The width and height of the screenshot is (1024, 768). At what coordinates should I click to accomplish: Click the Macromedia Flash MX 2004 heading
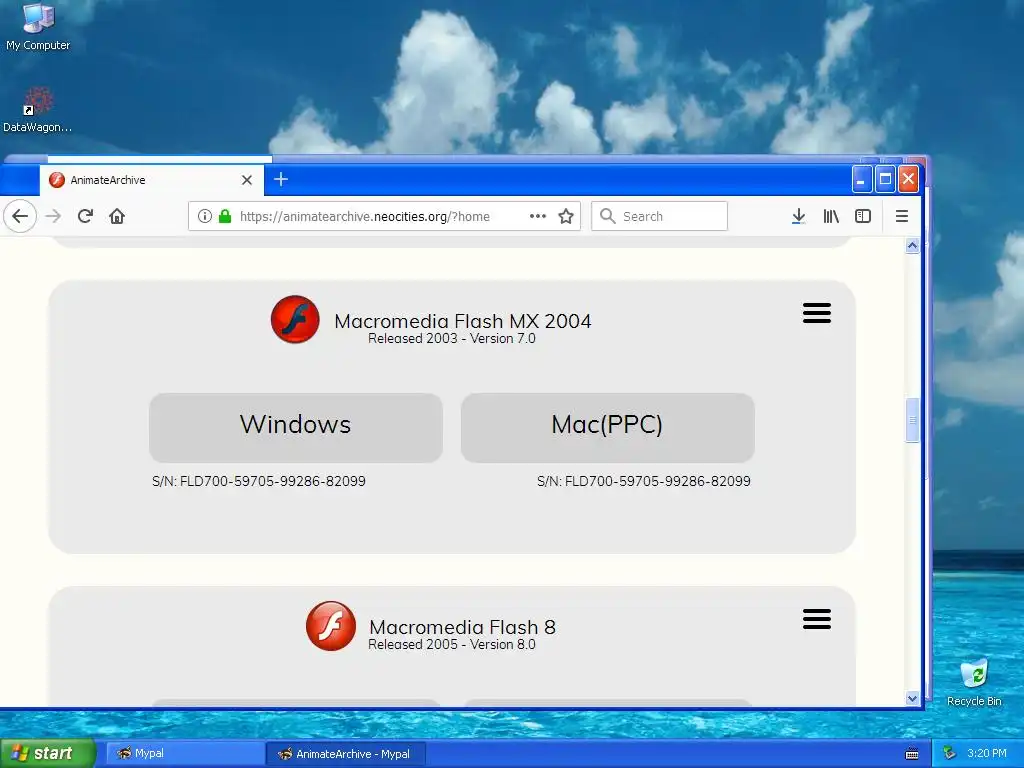click(462, 321)
